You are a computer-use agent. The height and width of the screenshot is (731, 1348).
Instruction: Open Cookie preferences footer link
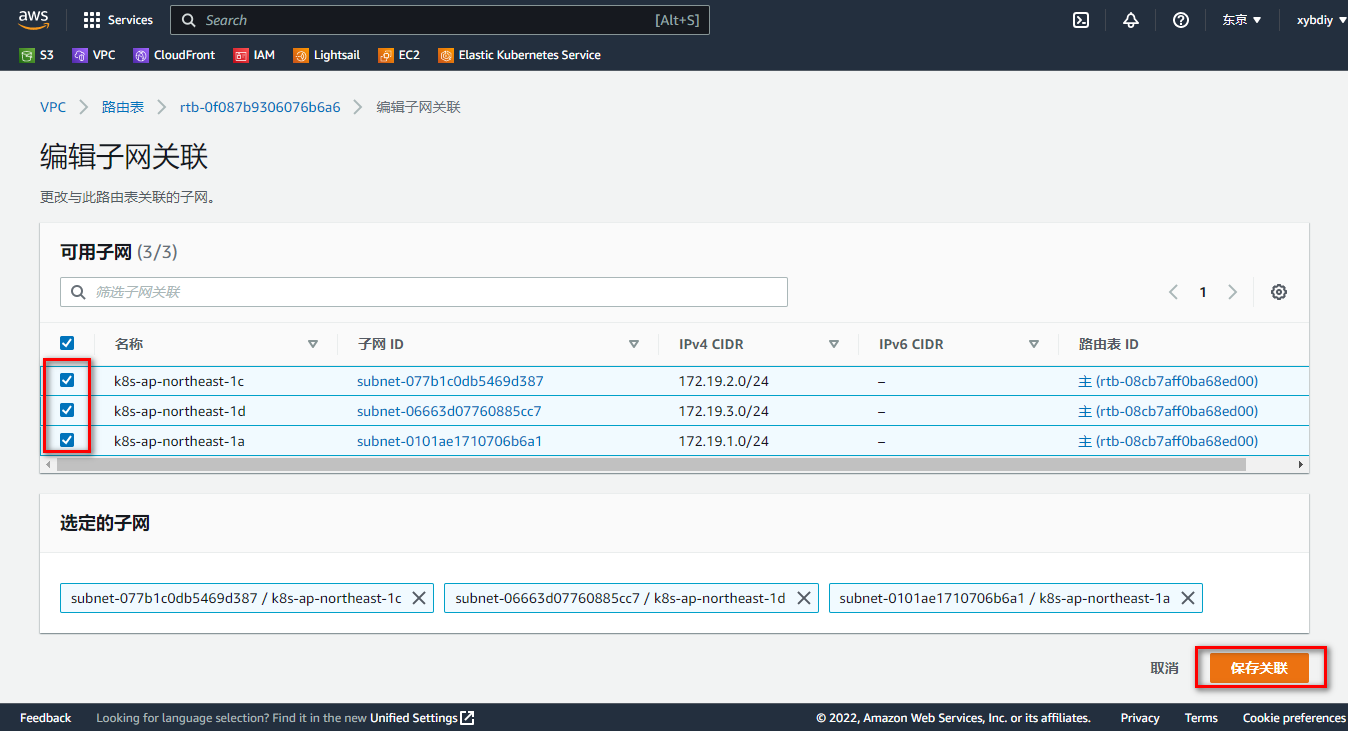click(x=1294, y=718)
